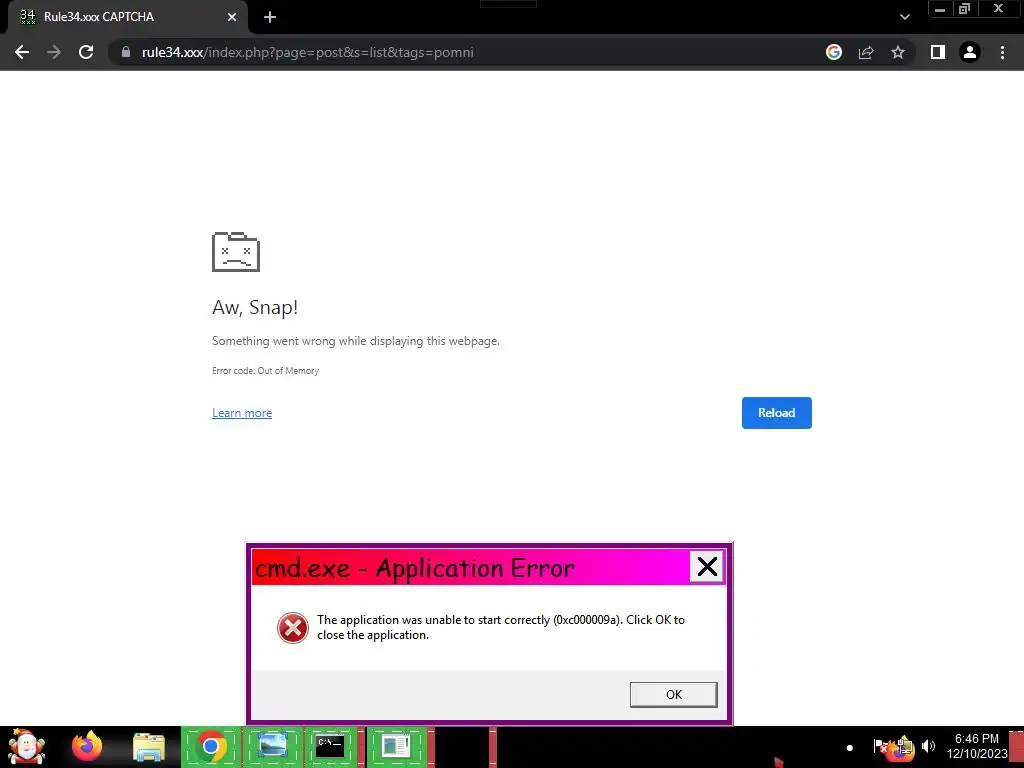Open the Chrome three-dot menu
Image resolution: width=1024 pixels, height=768 pixels.
pos(1002,52)
